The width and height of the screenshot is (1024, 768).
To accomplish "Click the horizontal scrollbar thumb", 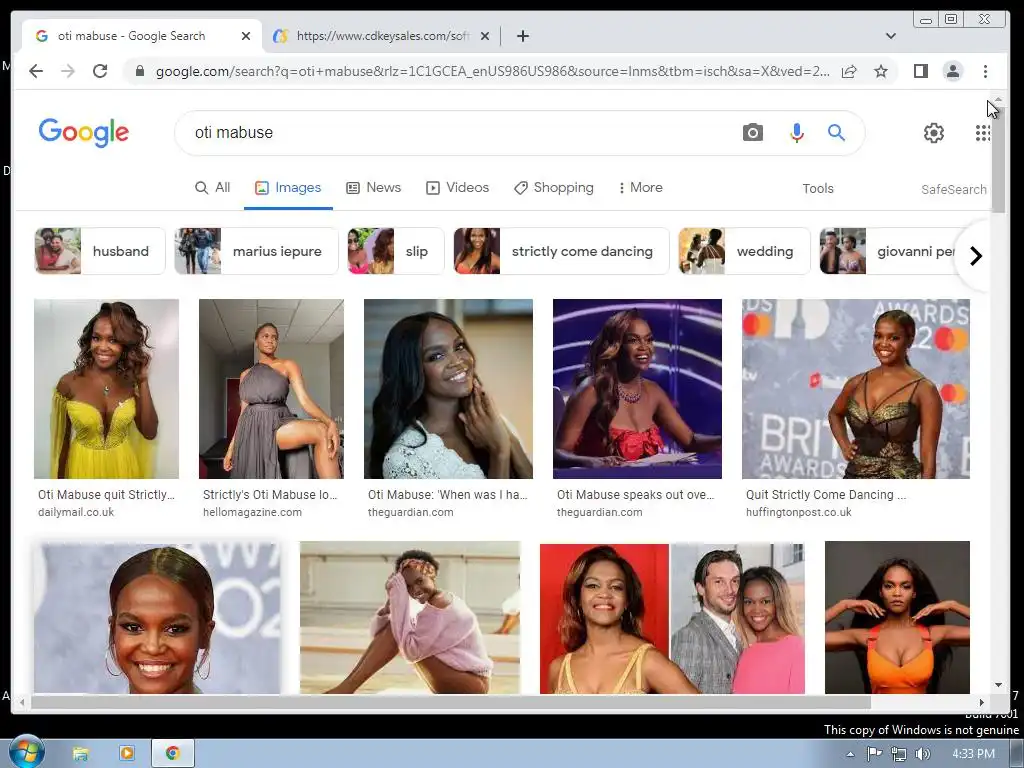I will click(x=451, y=702).
